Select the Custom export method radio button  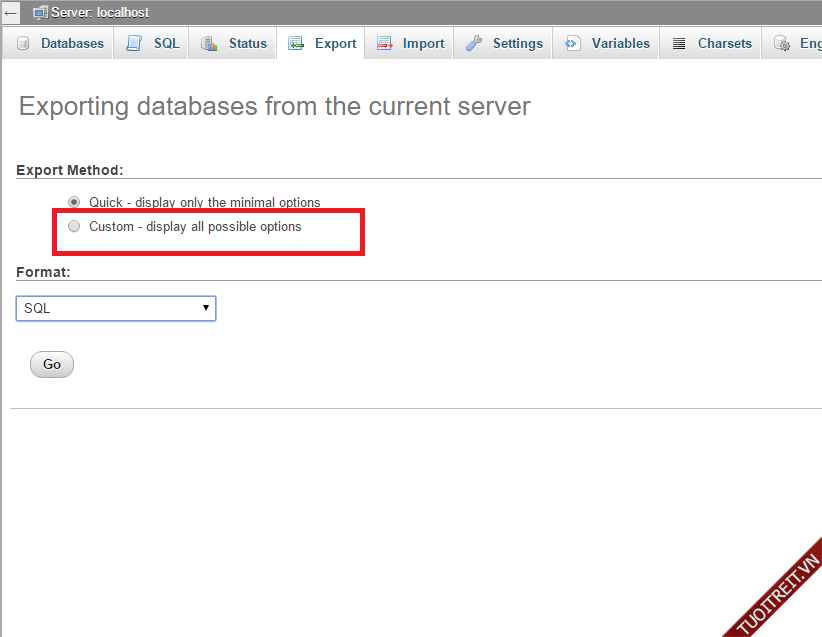(x=74, y=227)
